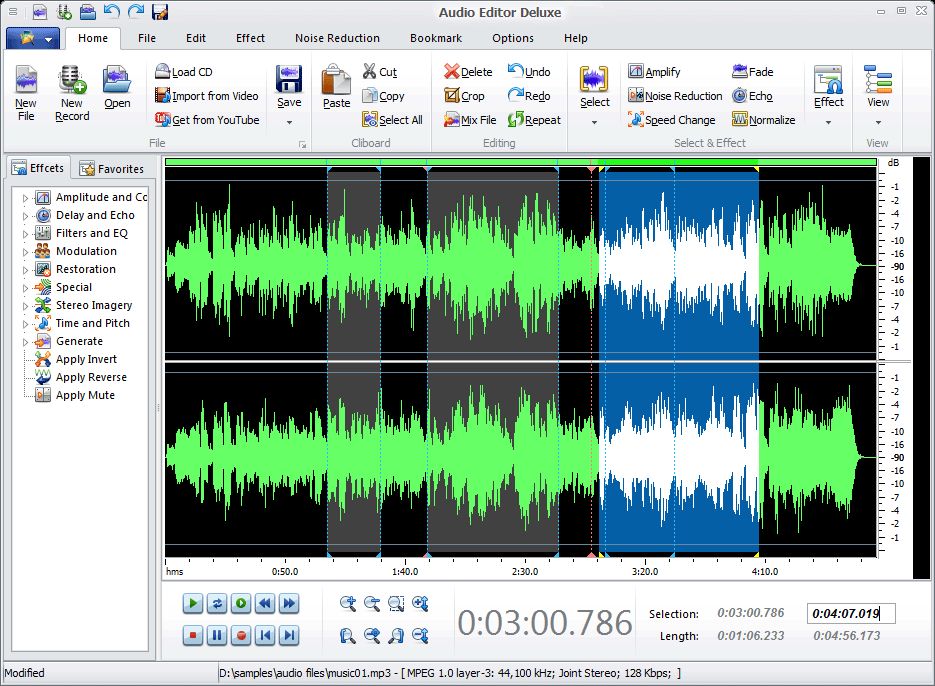Click the fast forward button

click(x=289, y=603)
